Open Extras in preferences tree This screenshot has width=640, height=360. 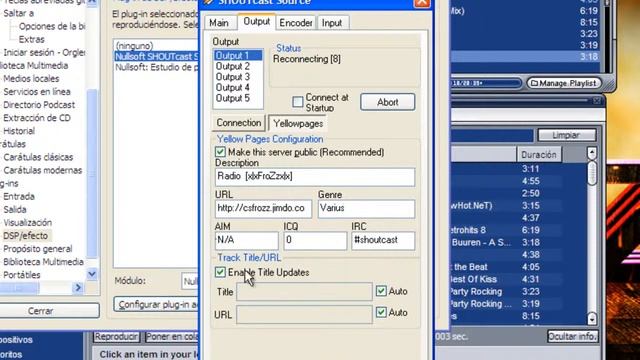click(x=31, y=40)
